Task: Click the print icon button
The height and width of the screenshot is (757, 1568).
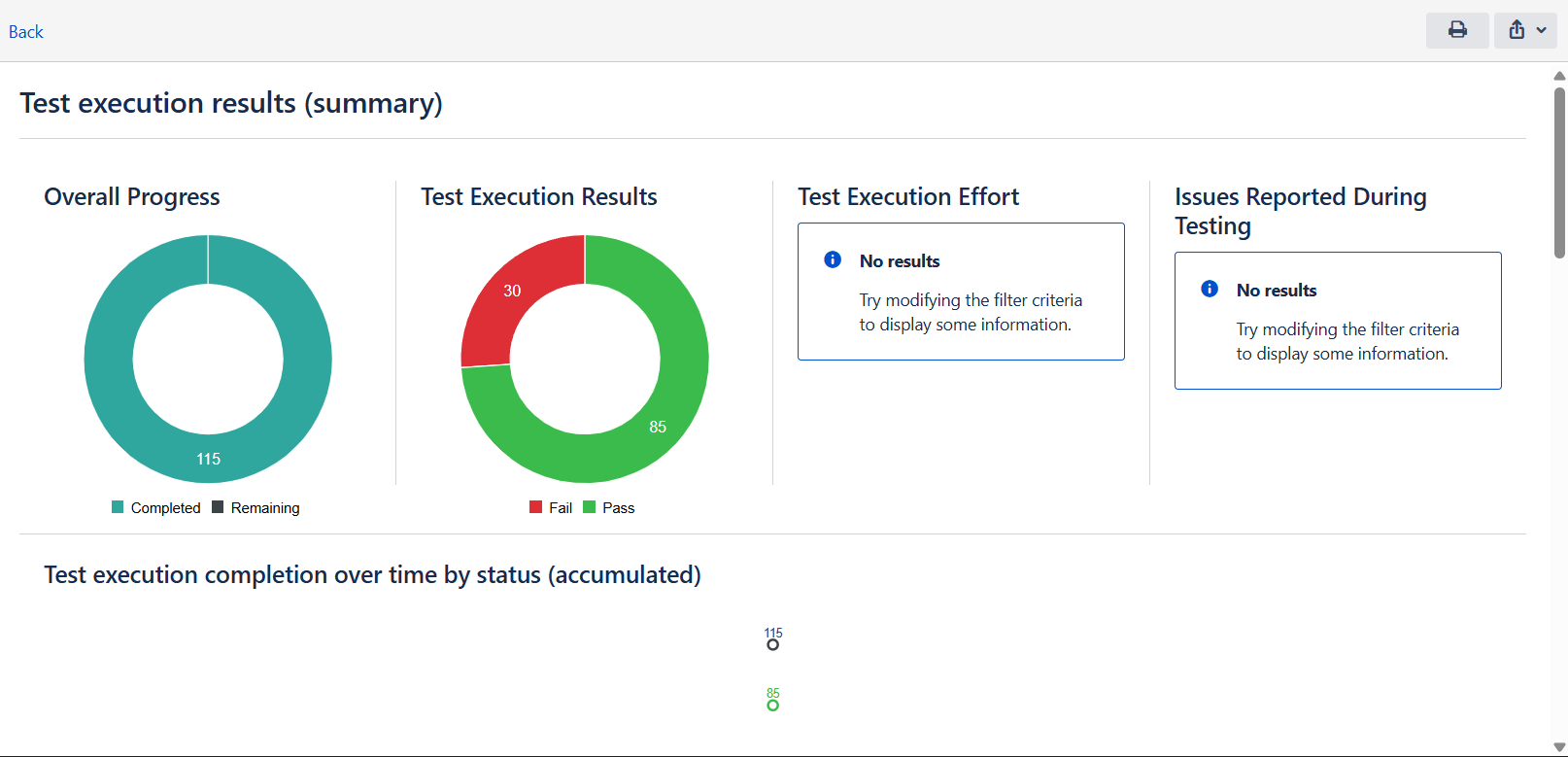Action: pyautogui.click(x=1457, y=30)
